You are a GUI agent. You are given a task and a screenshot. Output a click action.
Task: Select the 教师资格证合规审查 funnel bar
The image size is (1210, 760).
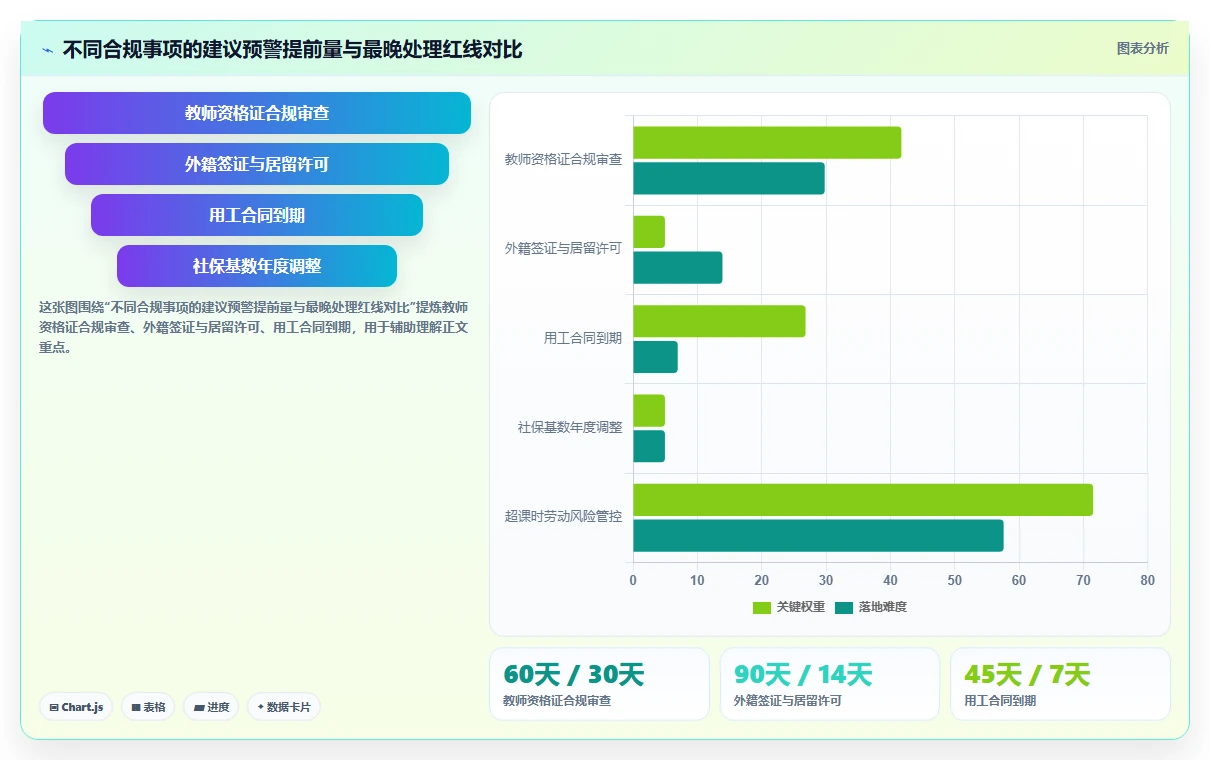tap(257, 113)
